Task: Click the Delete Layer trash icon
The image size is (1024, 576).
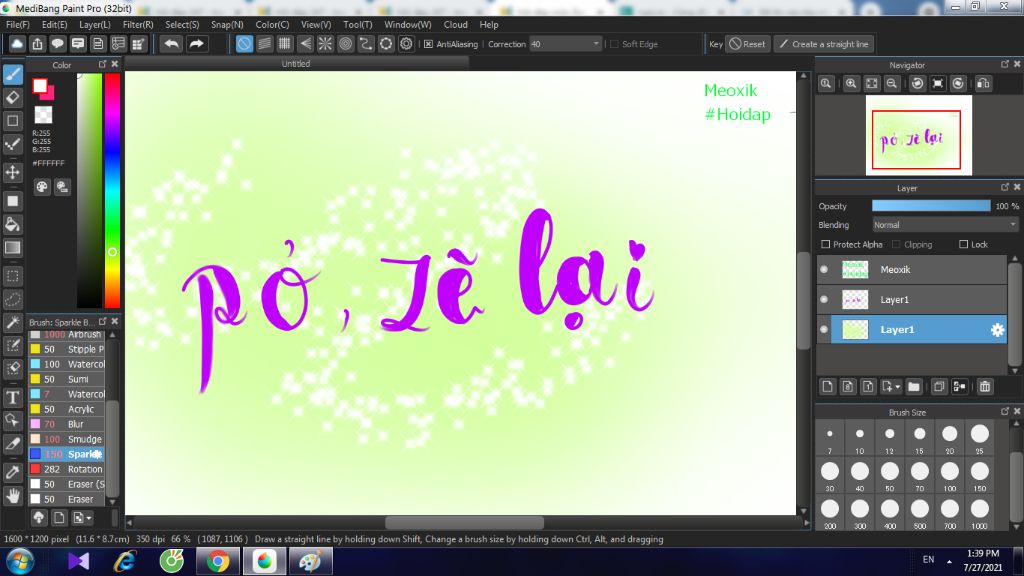Action: 985,386
